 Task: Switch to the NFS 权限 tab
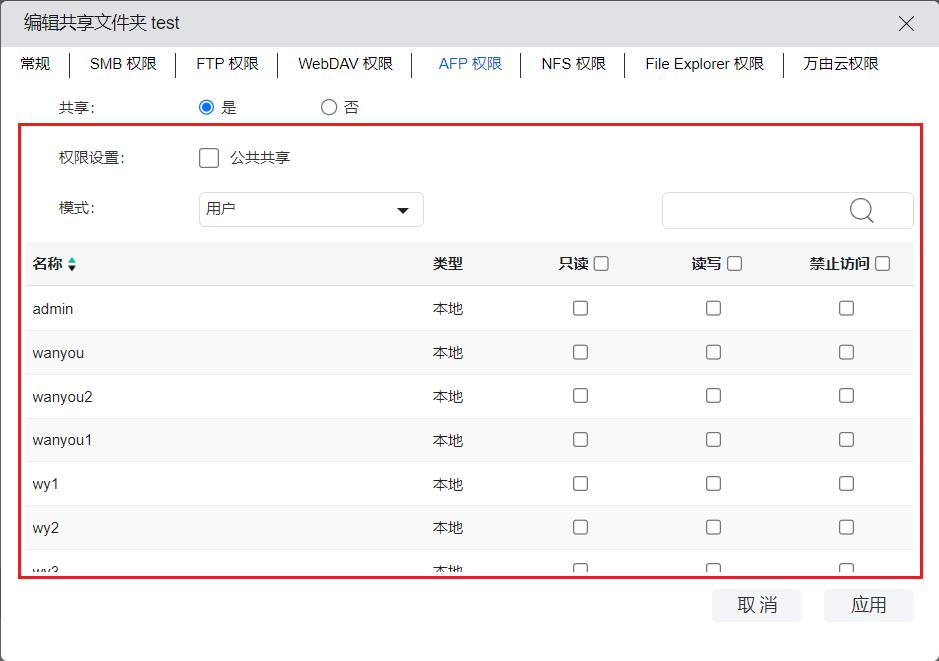click(x=573, y=64)
